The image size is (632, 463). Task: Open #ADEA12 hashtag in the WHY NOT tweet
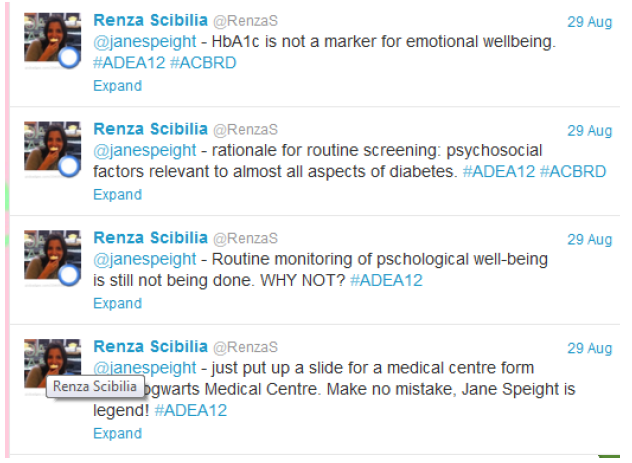click(386, 281)
